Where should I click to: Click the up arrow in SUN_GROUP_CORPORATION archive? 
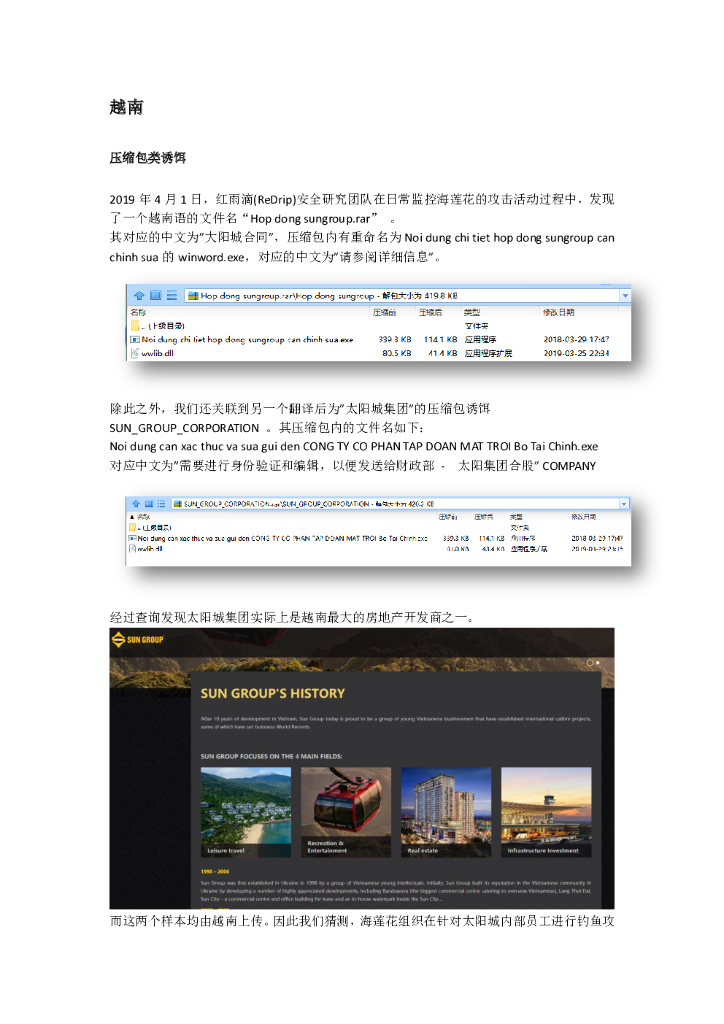(x=136, y=504)
